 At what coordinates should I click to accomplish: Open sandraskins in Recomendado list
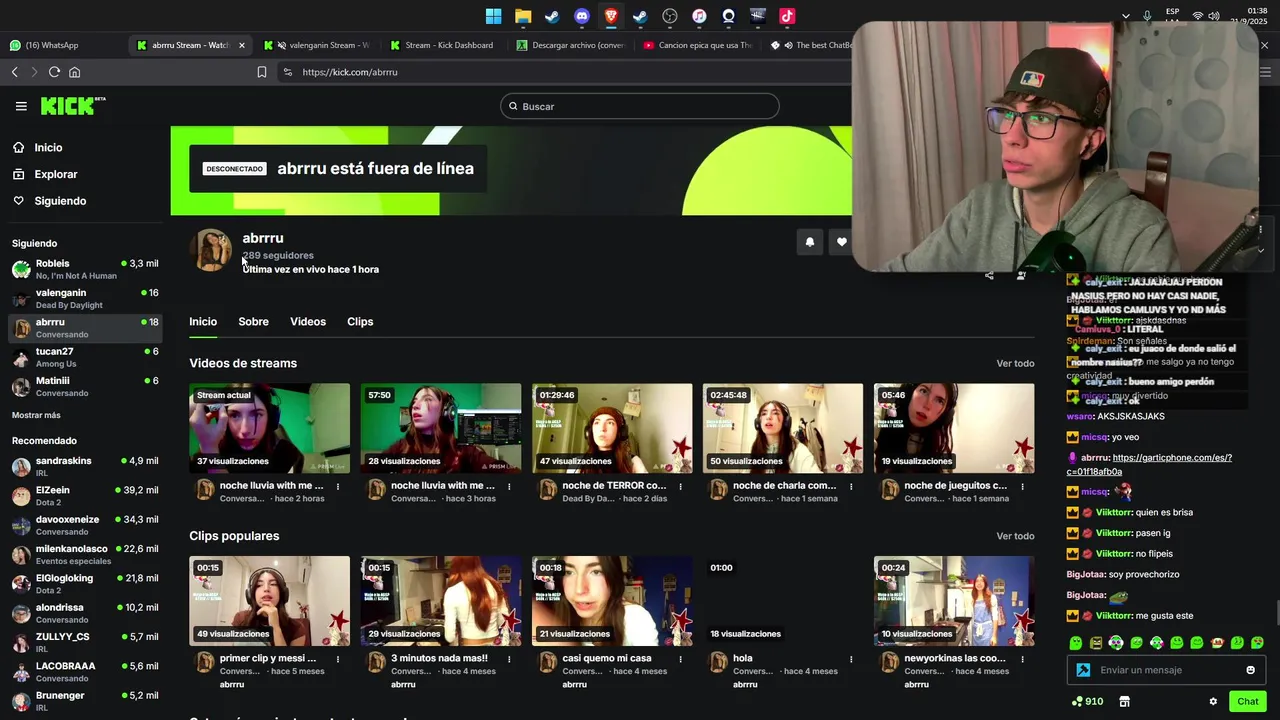tap(84, 467)
